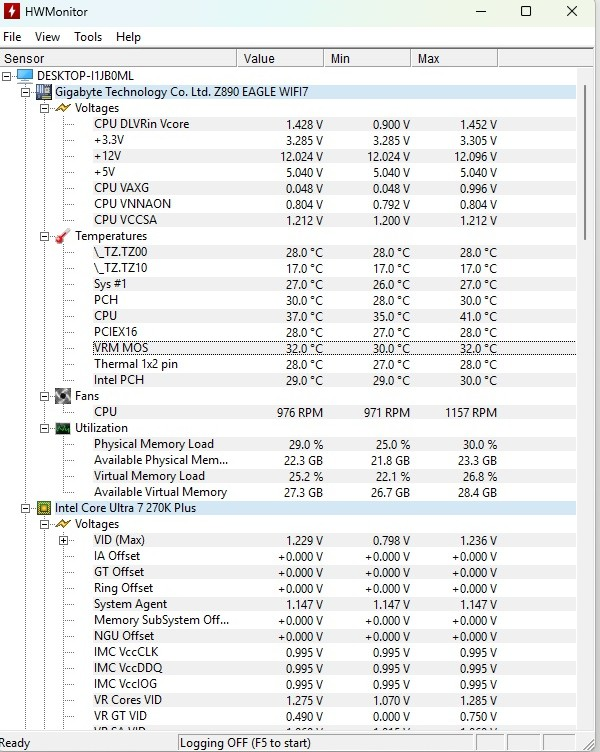Select the NGU Offset row
600x752 pixels.
click(x=334, y=636)
